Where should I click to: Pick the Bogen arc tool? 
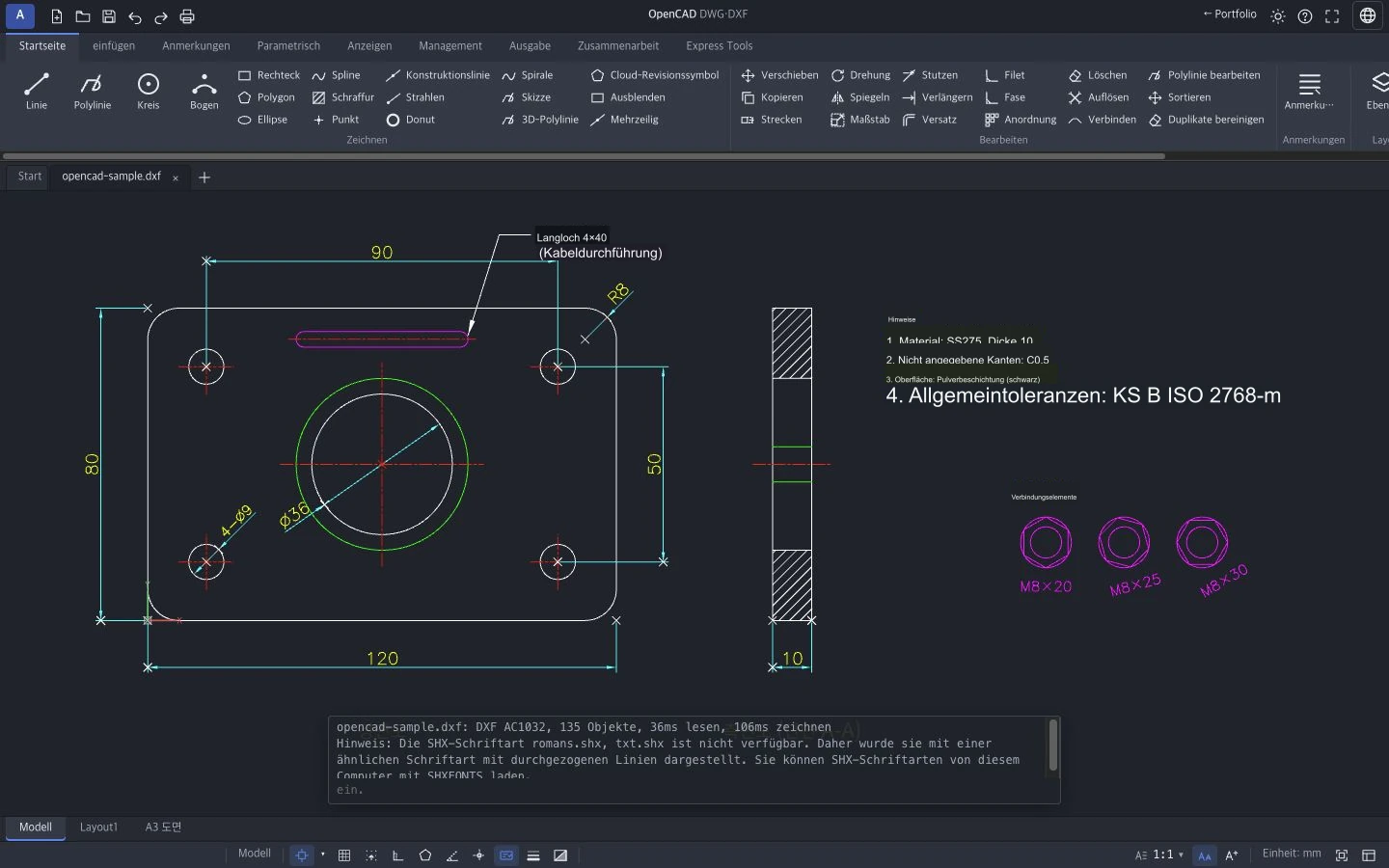(x=204, y=92)
